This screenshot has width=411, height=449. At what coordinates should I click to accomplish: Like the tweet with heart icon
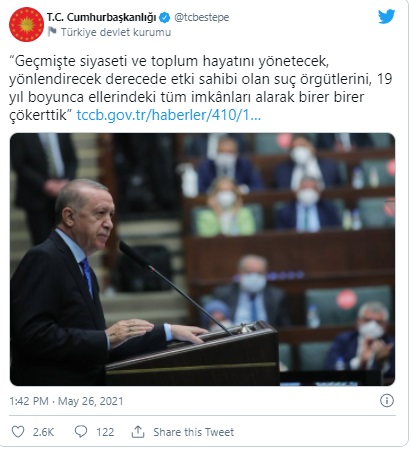coord(18,431)
